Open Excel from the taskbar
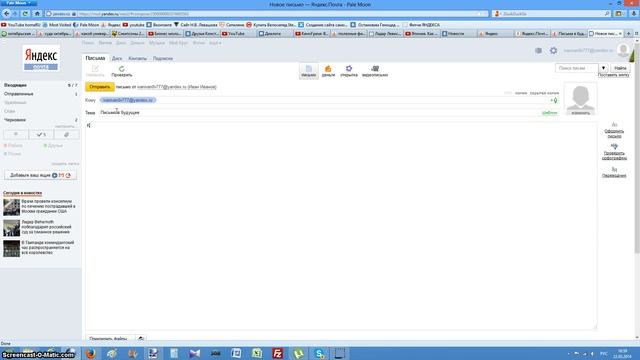 257,353
